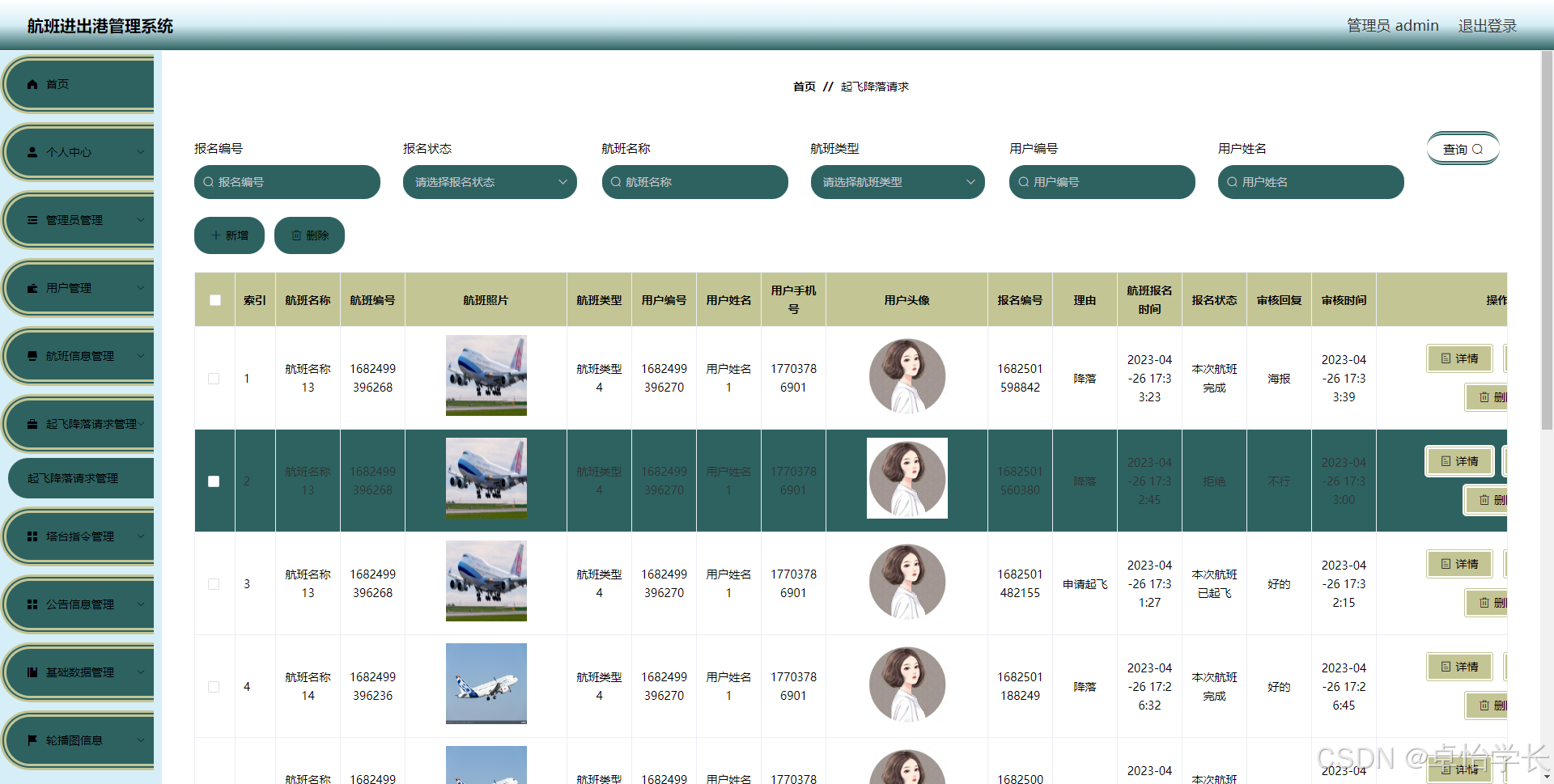Click trash icon on 删除 toolbar button
Viewport: 1554px width, 784px height.
click(296, 235)
